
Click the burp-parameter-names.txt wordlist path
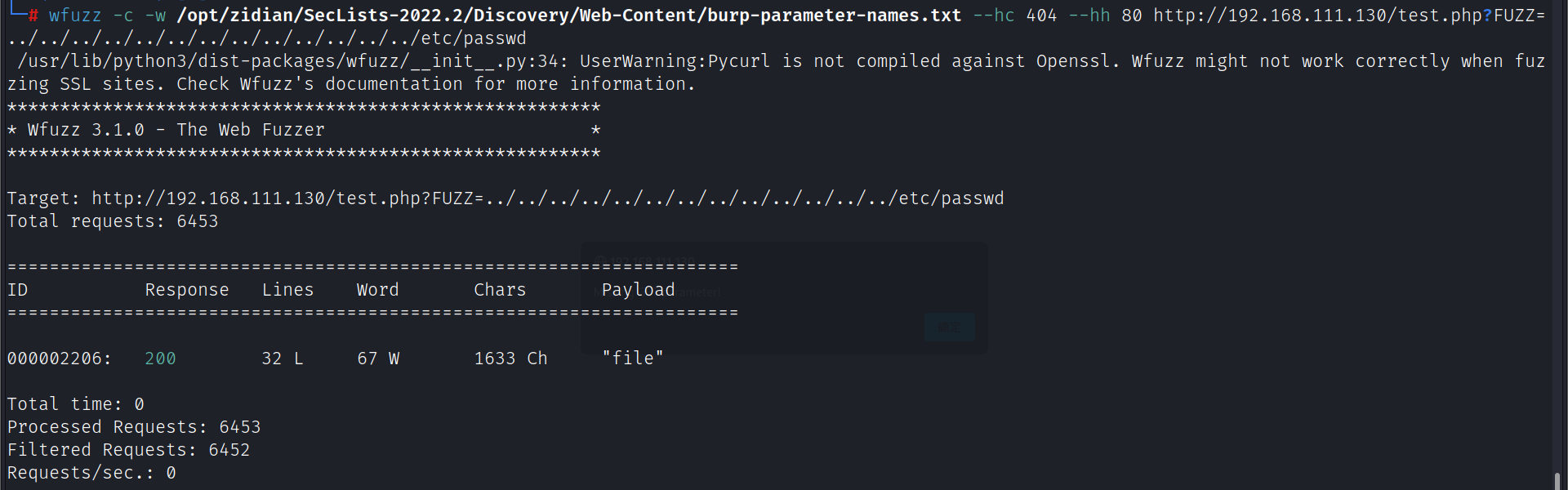click(568, 16)
